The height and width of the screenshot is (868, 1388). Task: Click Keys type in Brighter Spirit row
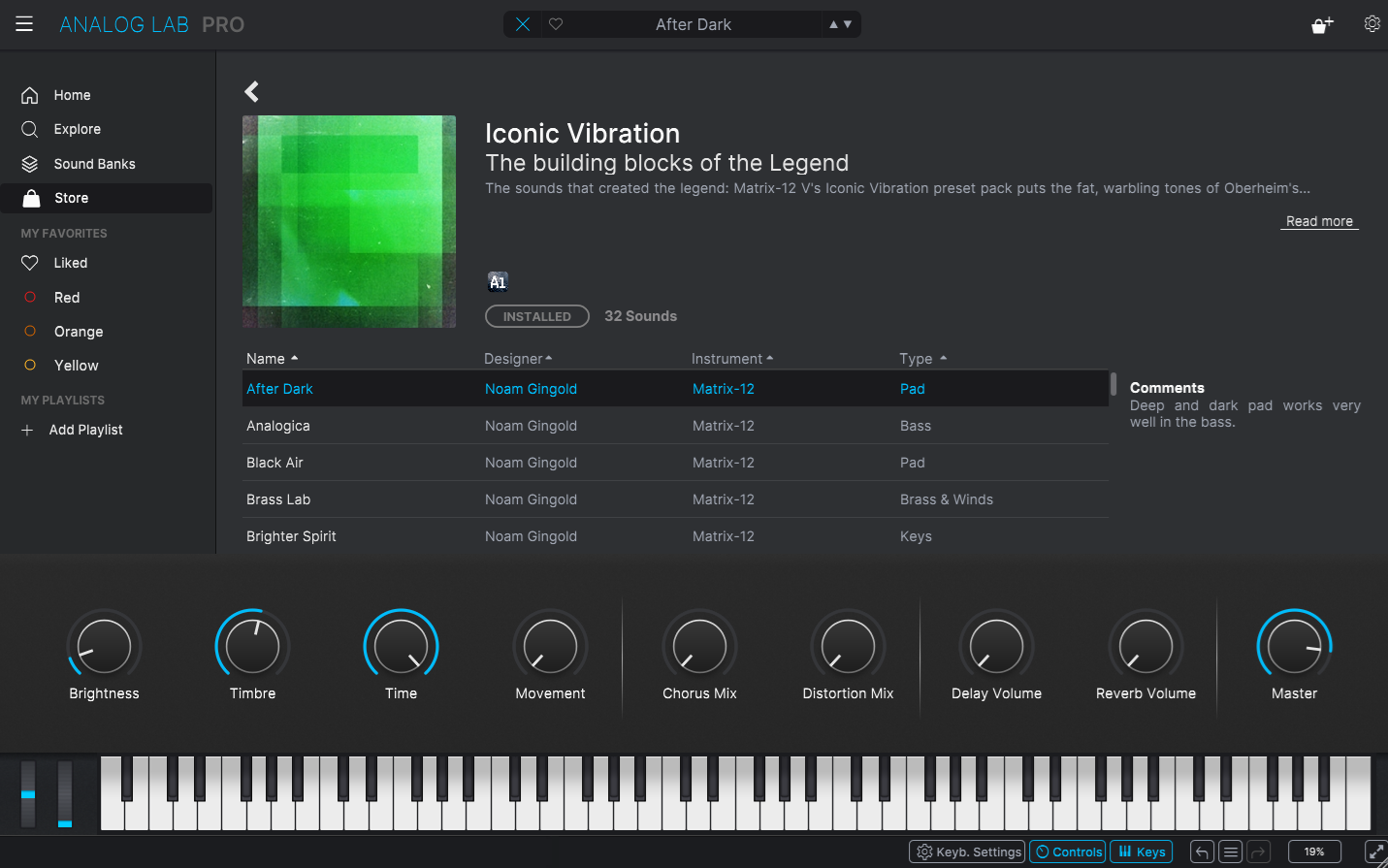coord(916,536)
